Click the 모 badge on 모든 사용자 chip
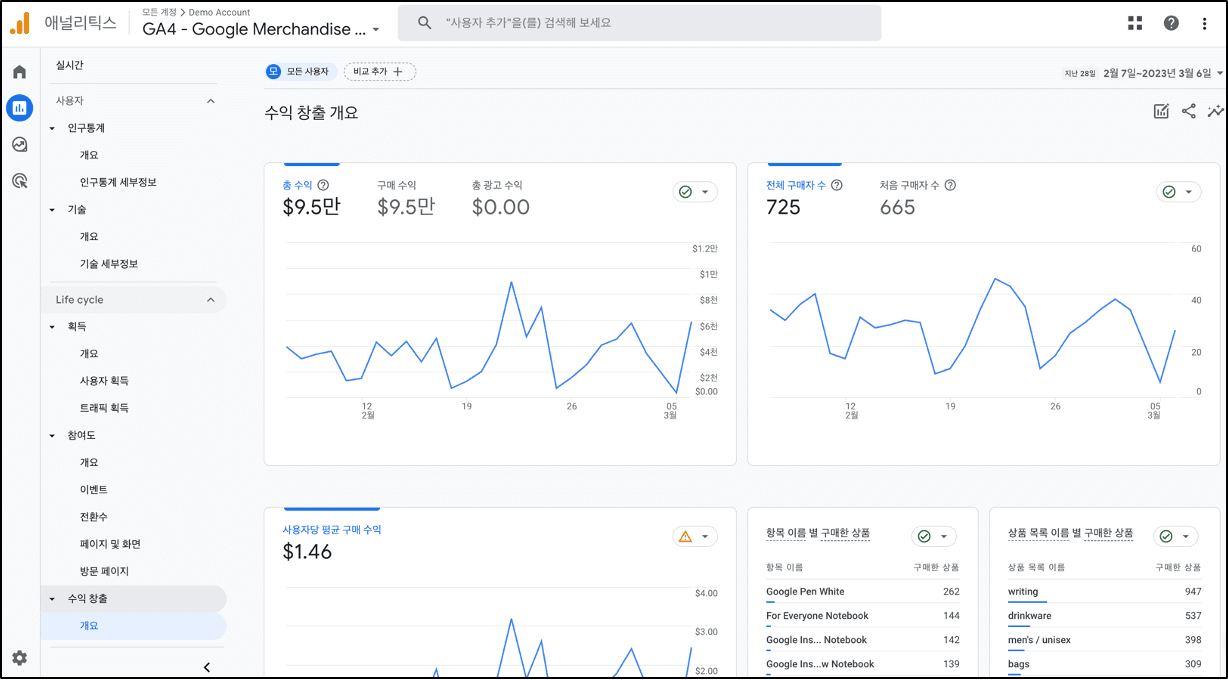Viewport: 1228px width, 680px height. click(x=273, y=72)
